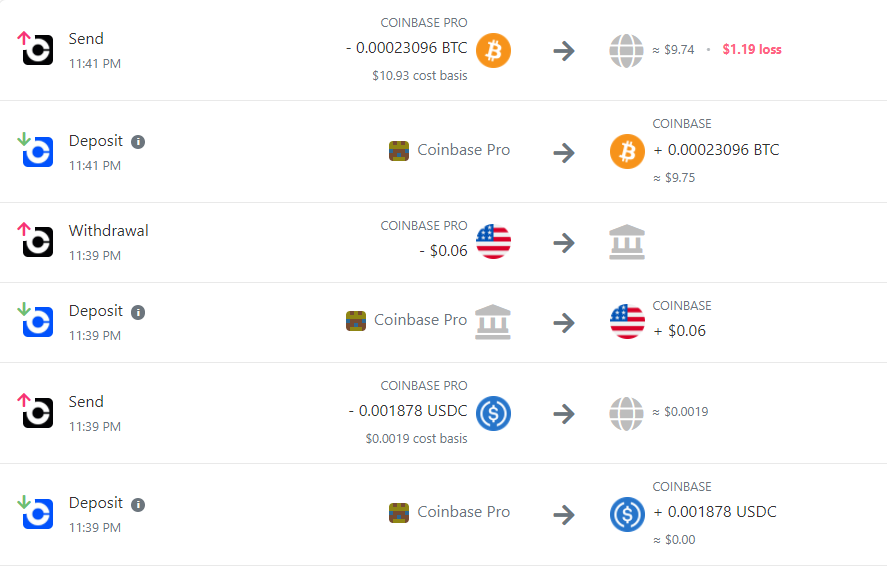Click the info icon beside the bottom Deposit
This screenshot has height=568, width=887.
pos(138,505)
